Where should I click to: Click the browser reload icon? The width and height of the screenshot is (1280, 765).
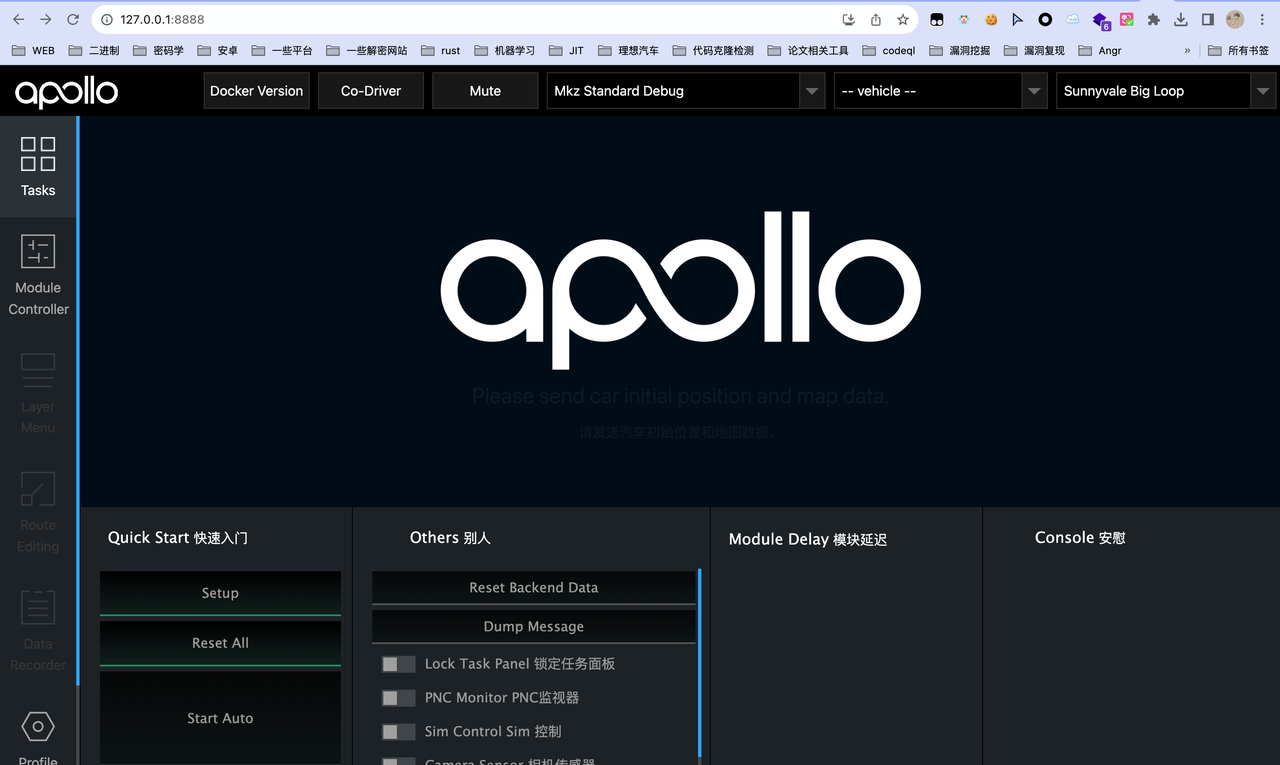pyautogui.click(x=70, y=18)
